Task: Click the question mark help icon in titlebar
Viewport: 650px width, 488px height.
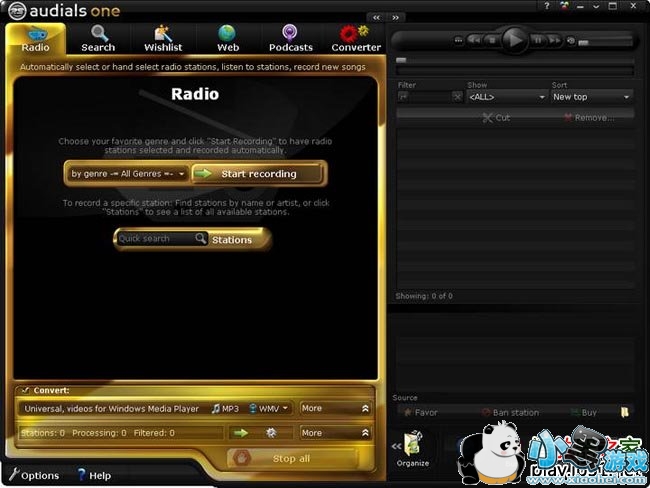Action: coord(547,6)
